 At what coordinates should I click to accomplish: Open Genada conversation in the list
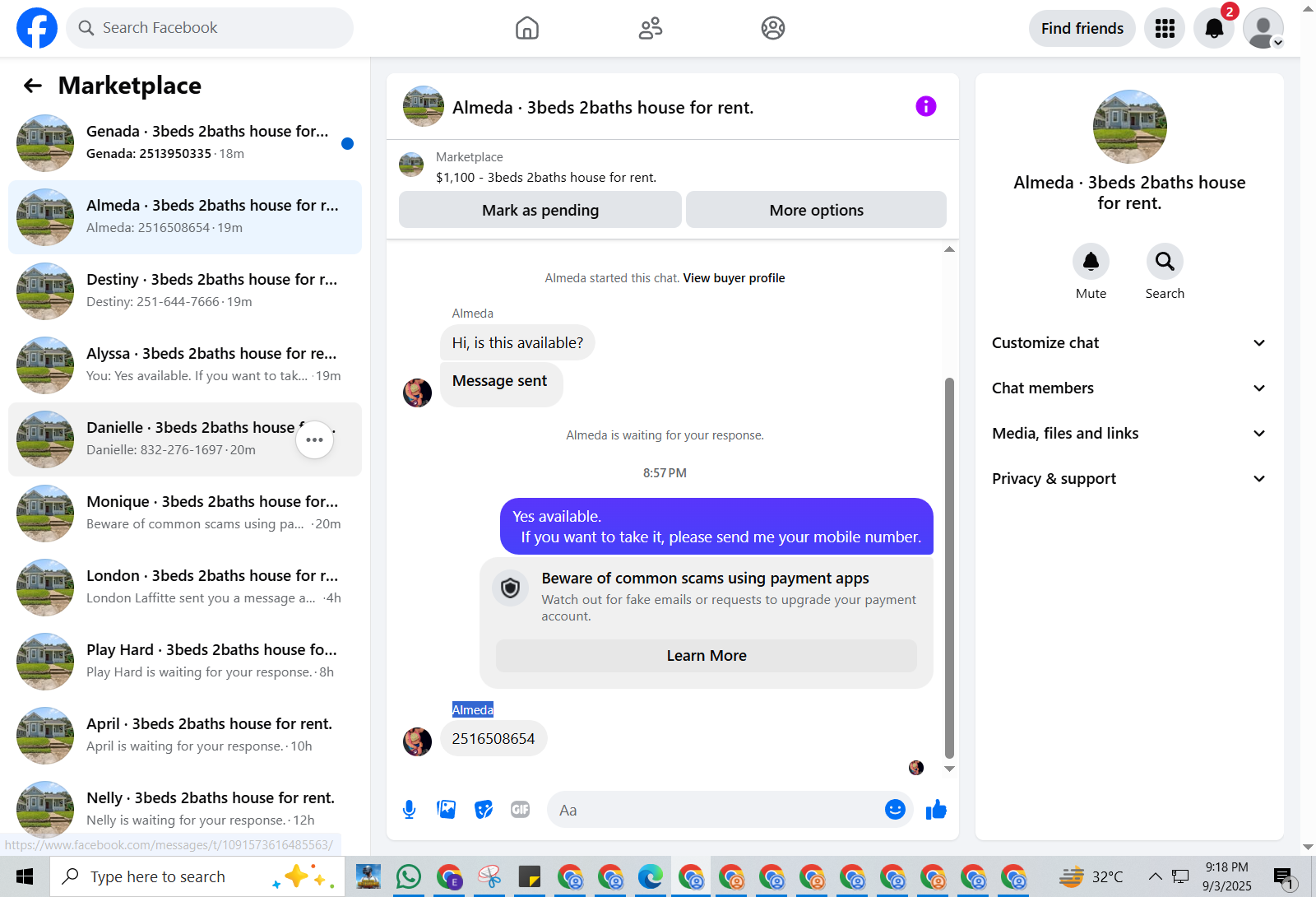[185, 143]
